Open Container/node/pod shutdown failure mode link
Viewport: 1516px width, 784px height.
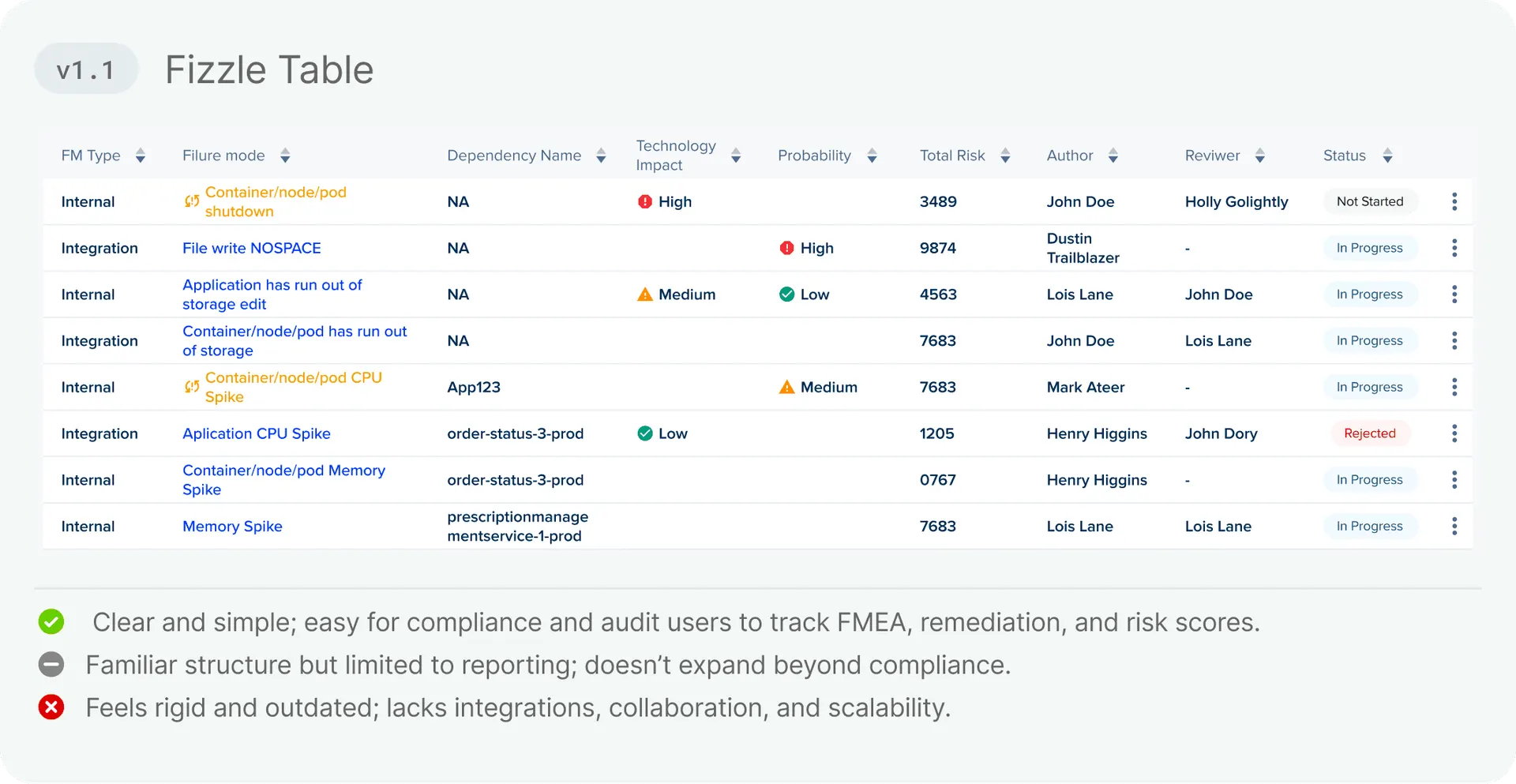pos(276,201)
